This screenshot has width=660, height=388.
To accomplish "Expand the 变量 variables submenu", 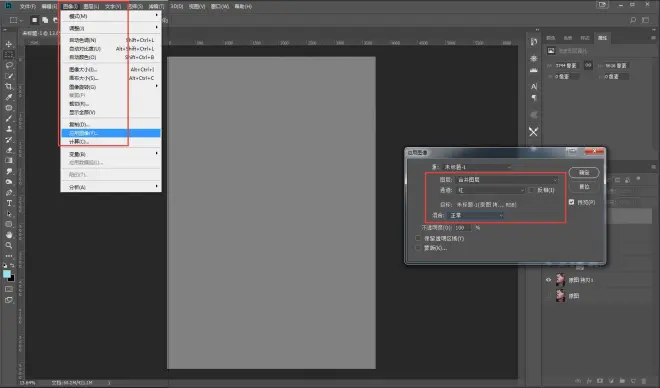I will pyautogui.click(x=111, y=154).
